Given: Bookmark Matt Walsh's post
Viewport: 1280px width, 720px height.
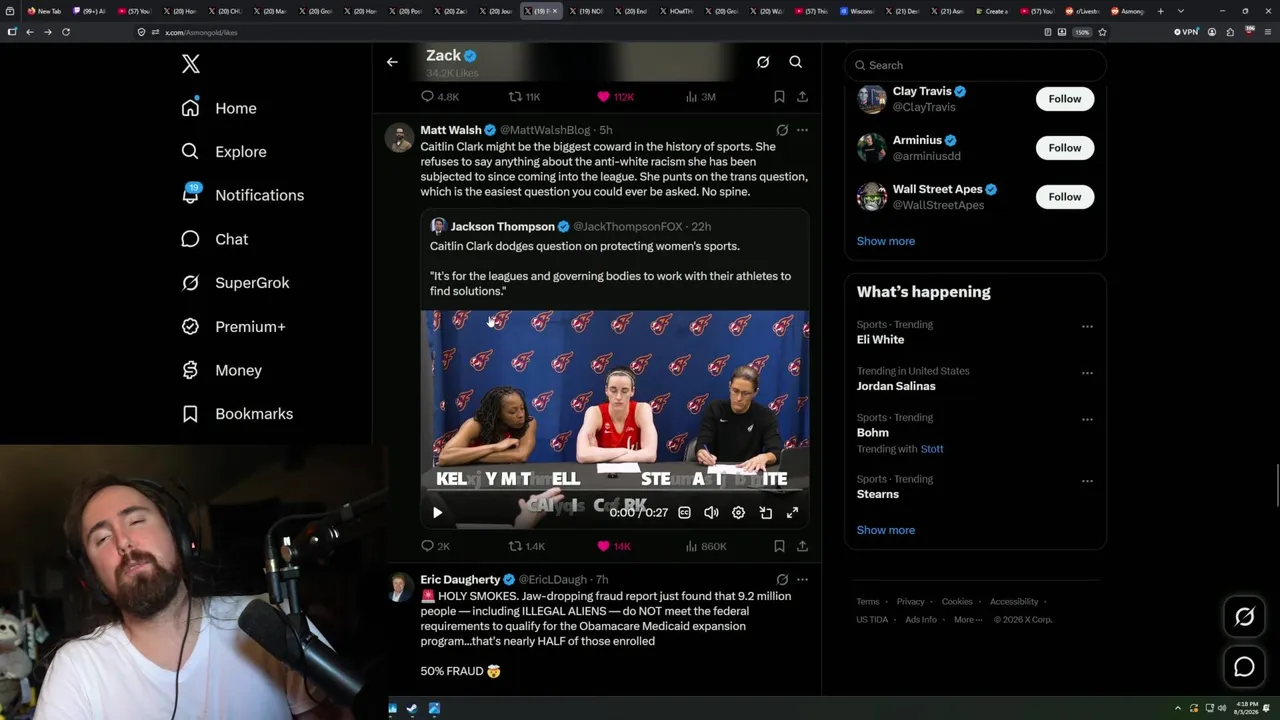Looking at the screenshot, I should coord(779,546).
